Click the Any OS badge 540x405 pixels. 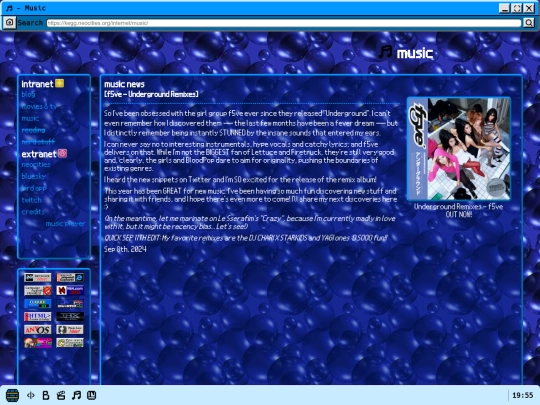(x=38, y=330)
